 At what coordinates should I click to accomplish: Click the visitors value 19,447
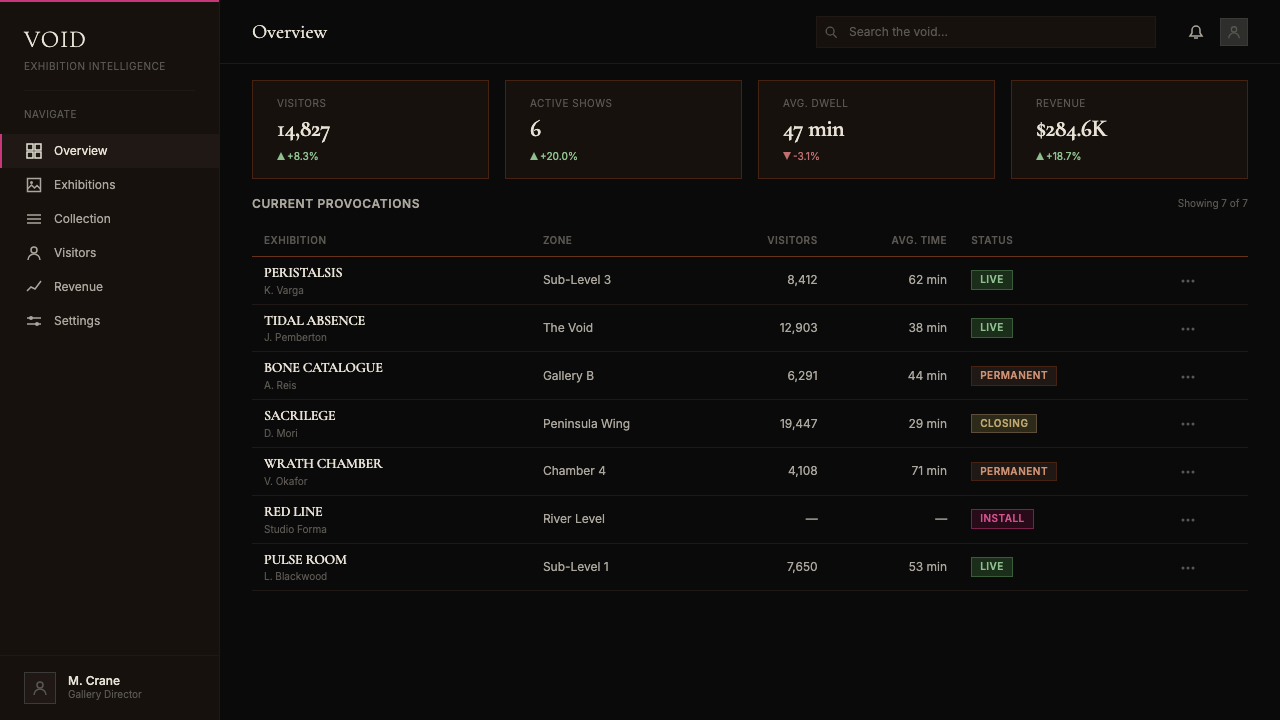pos(799,424)
